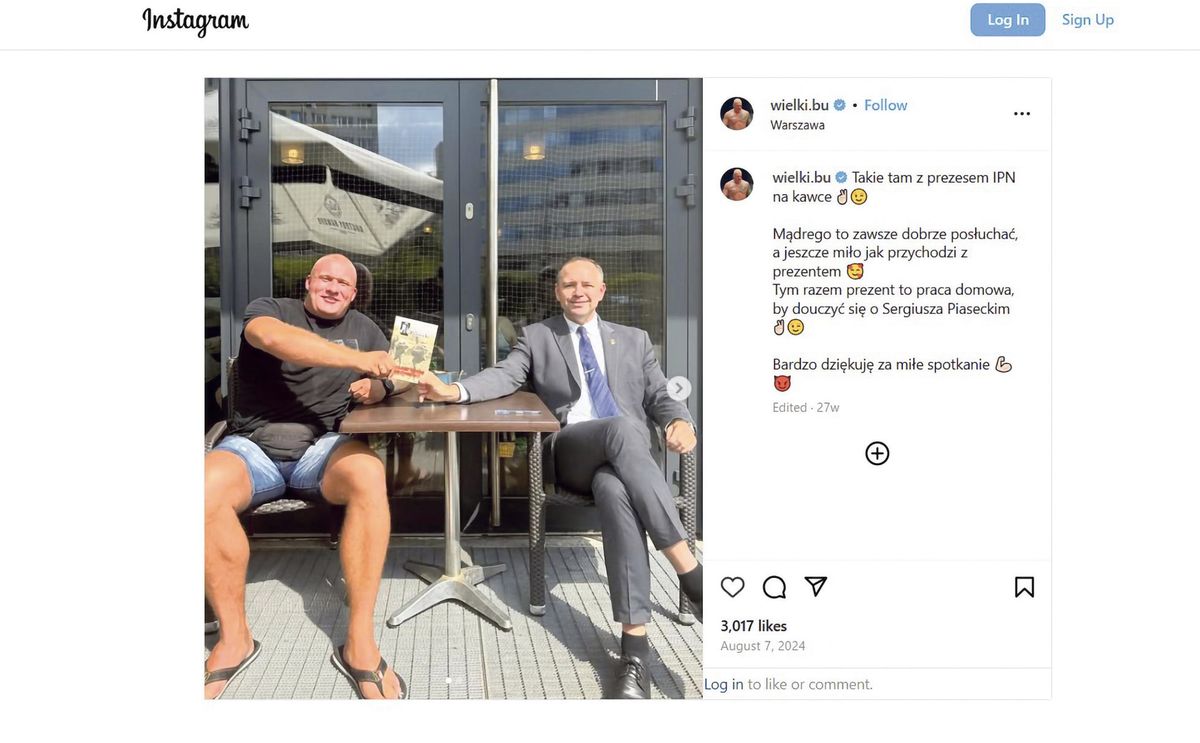Load more comments with the plus circle icon
Viewport: 1200px width, 743px height.
click(877, 454)
